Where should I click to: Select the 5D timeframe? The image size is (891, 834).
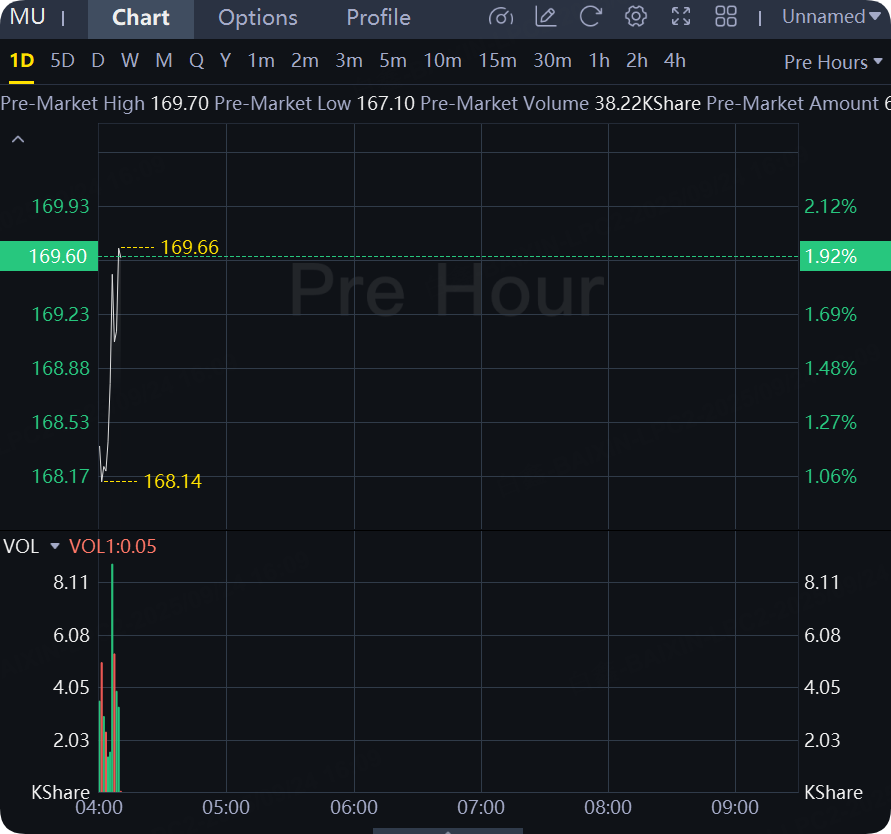click(63, 60)
